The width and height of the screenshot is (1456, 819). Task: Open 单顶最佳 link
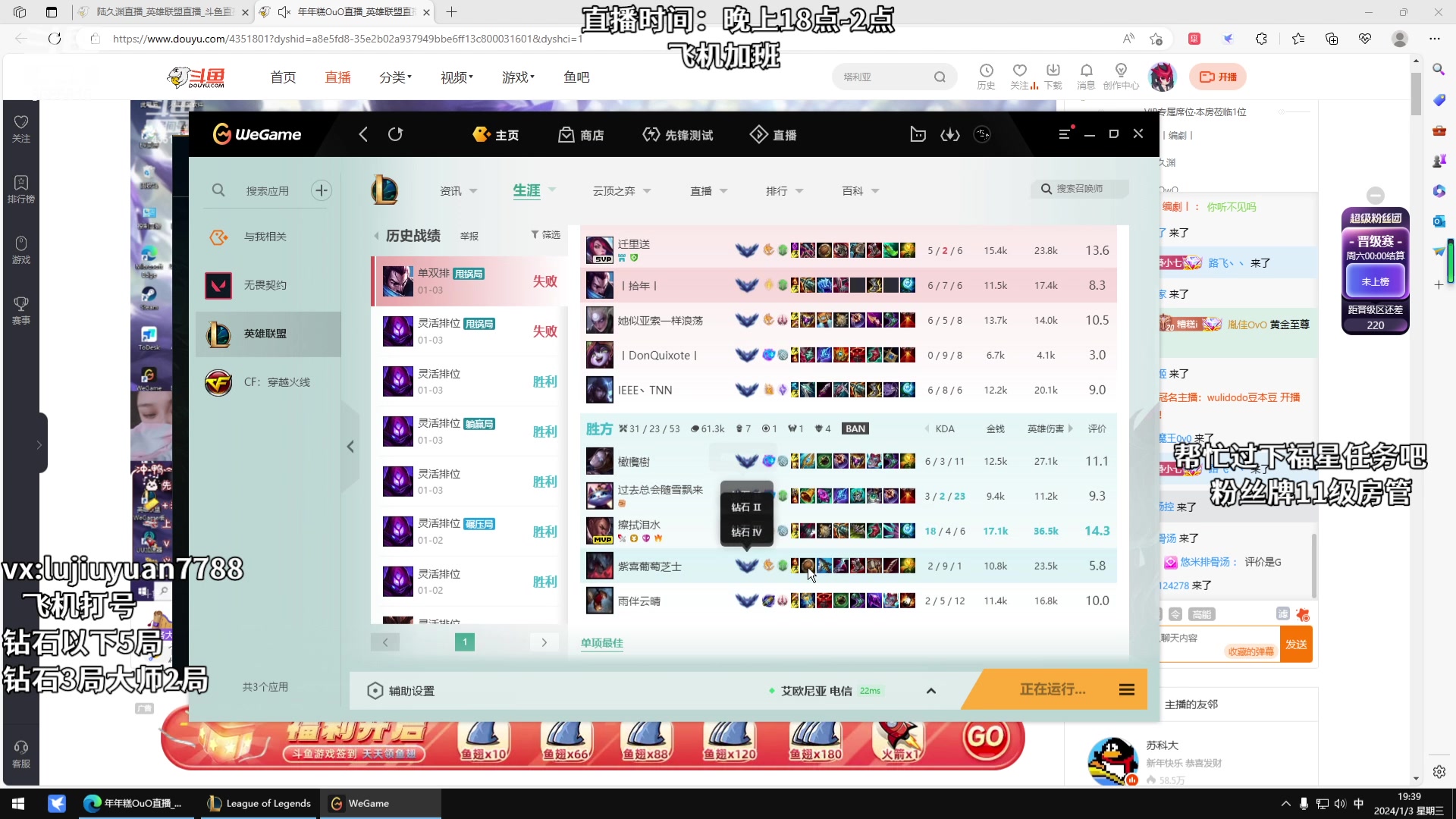(x=602, y=643)
